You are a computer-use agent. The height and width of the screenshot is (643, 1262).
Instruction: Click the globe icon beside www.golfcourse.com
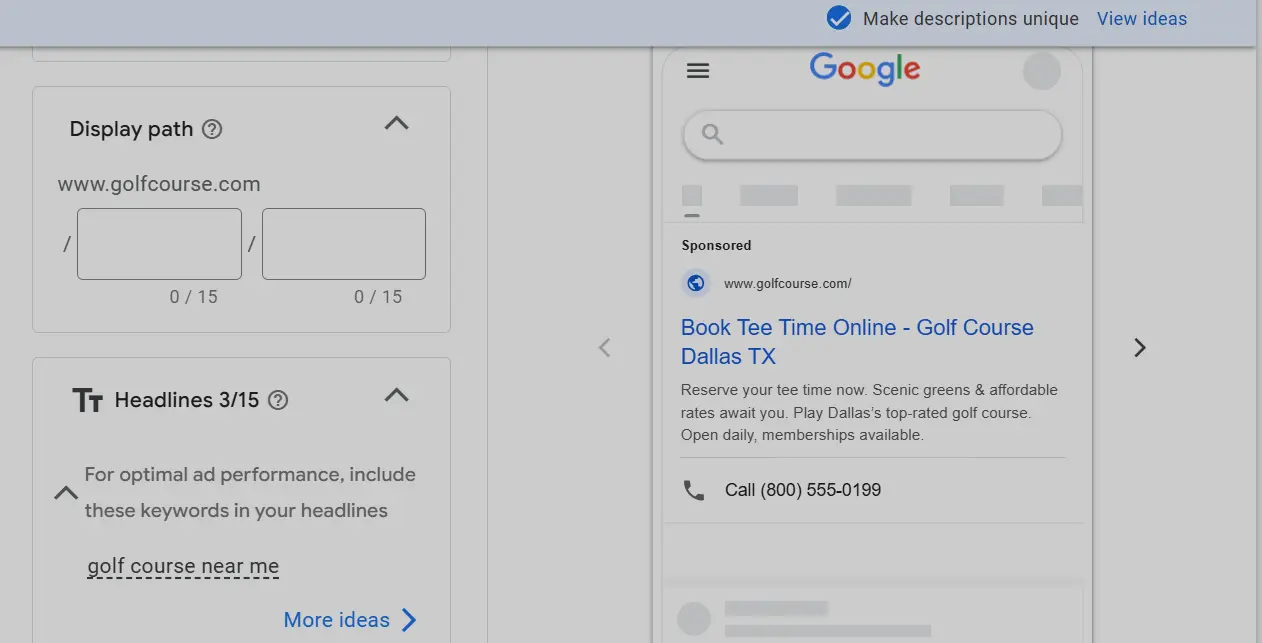tap(695, 283)
